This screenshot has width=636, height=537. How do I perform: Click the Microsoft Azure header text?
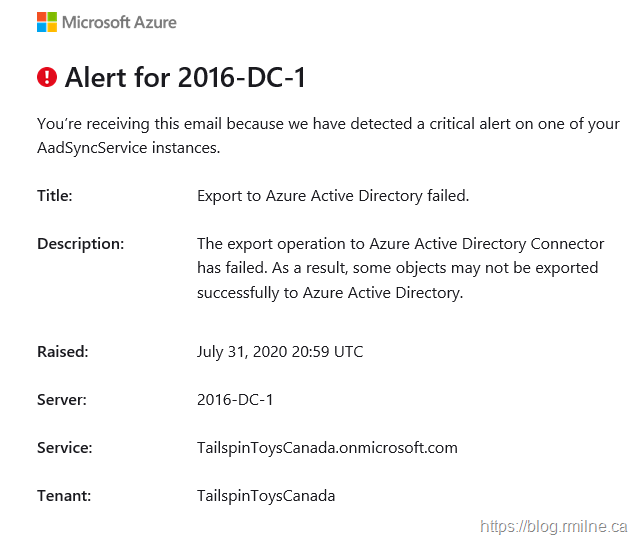click(119, 22)
